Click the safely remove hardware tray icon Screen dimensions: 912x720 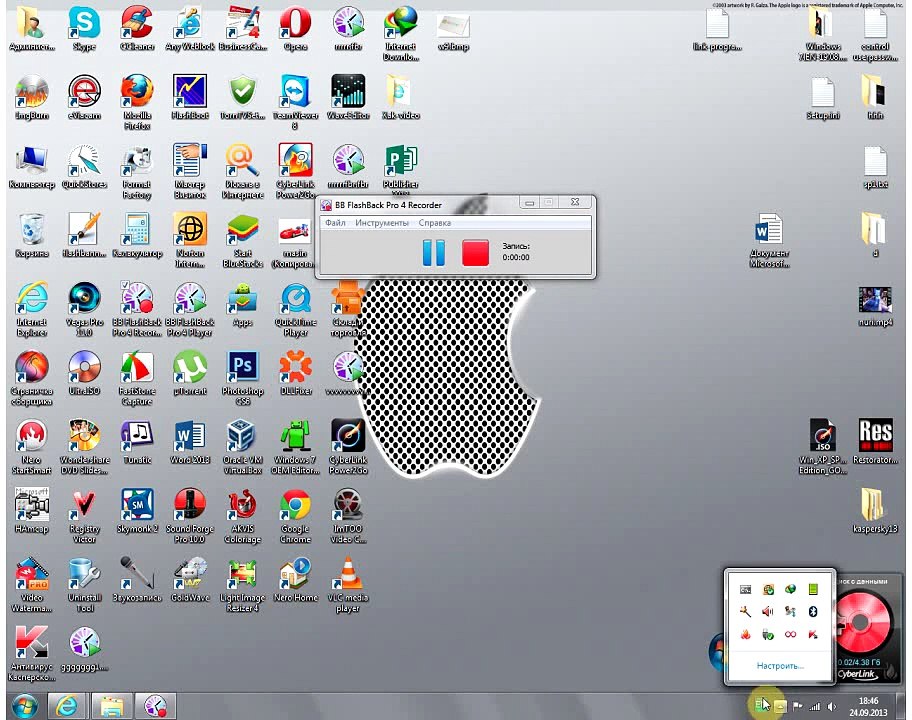pos(768,634)
